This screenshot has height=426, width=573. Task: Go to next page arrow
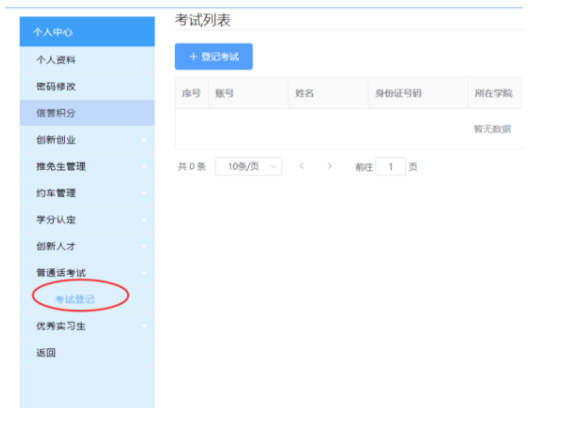coord(330,166)
